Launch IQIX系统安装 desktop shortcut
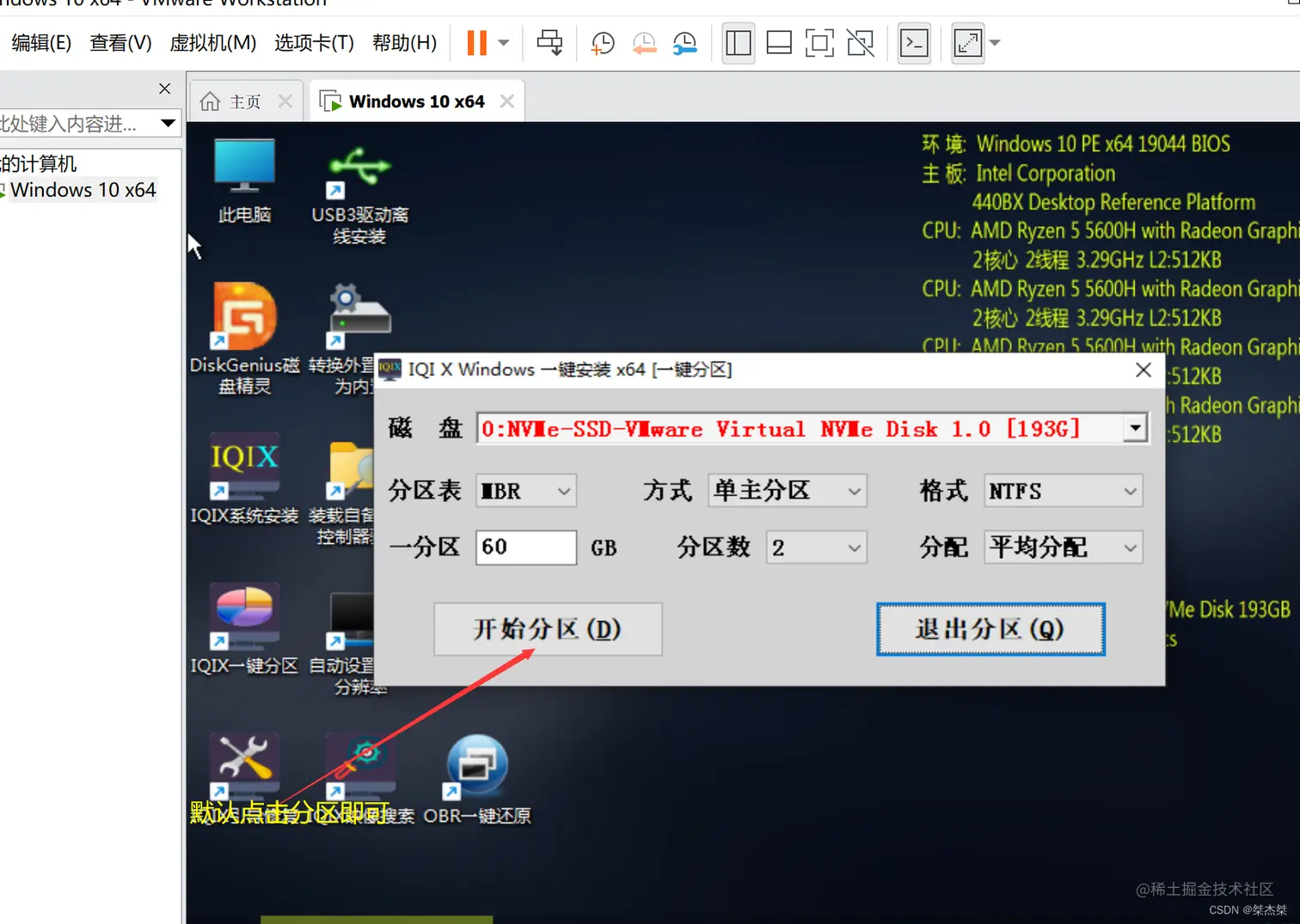 (244, 478)
